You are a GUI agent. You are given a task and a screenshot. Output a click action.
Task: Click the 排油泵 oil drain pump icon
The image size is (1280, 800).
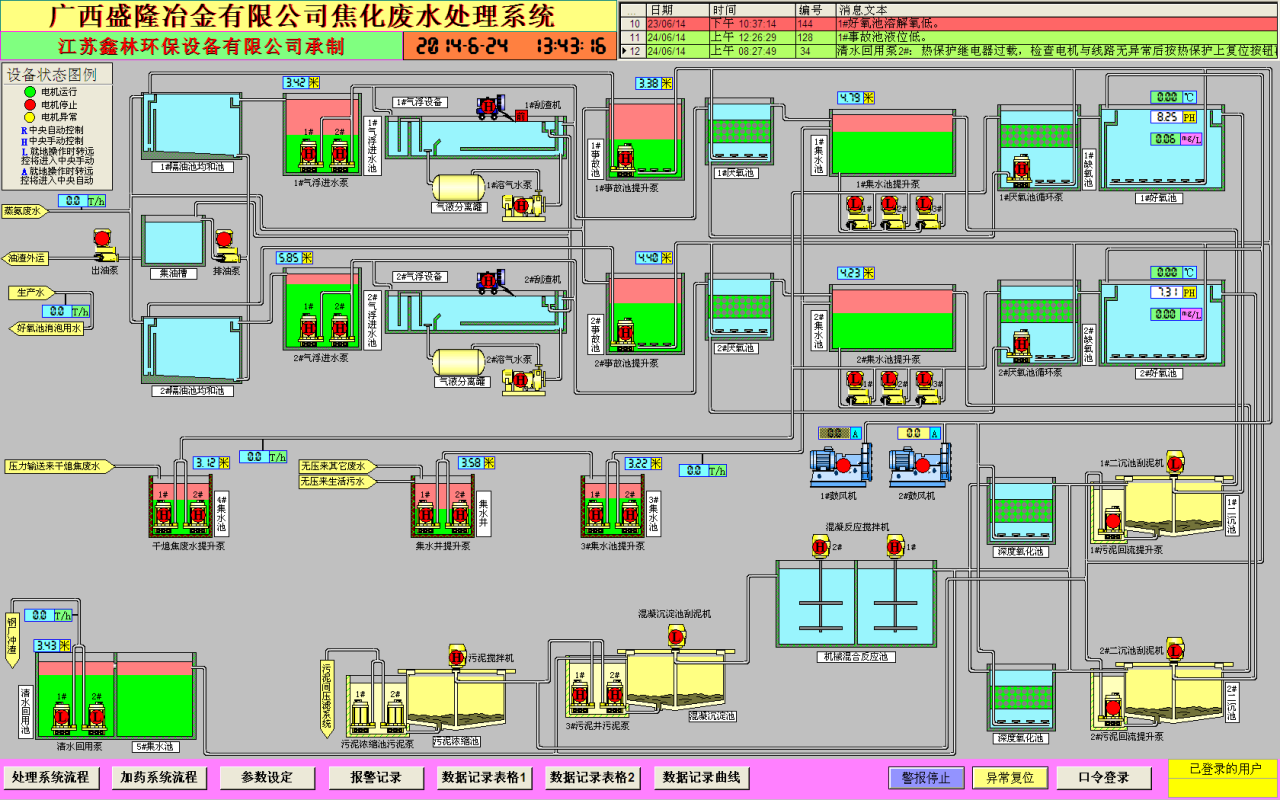[x=225, y=242]
